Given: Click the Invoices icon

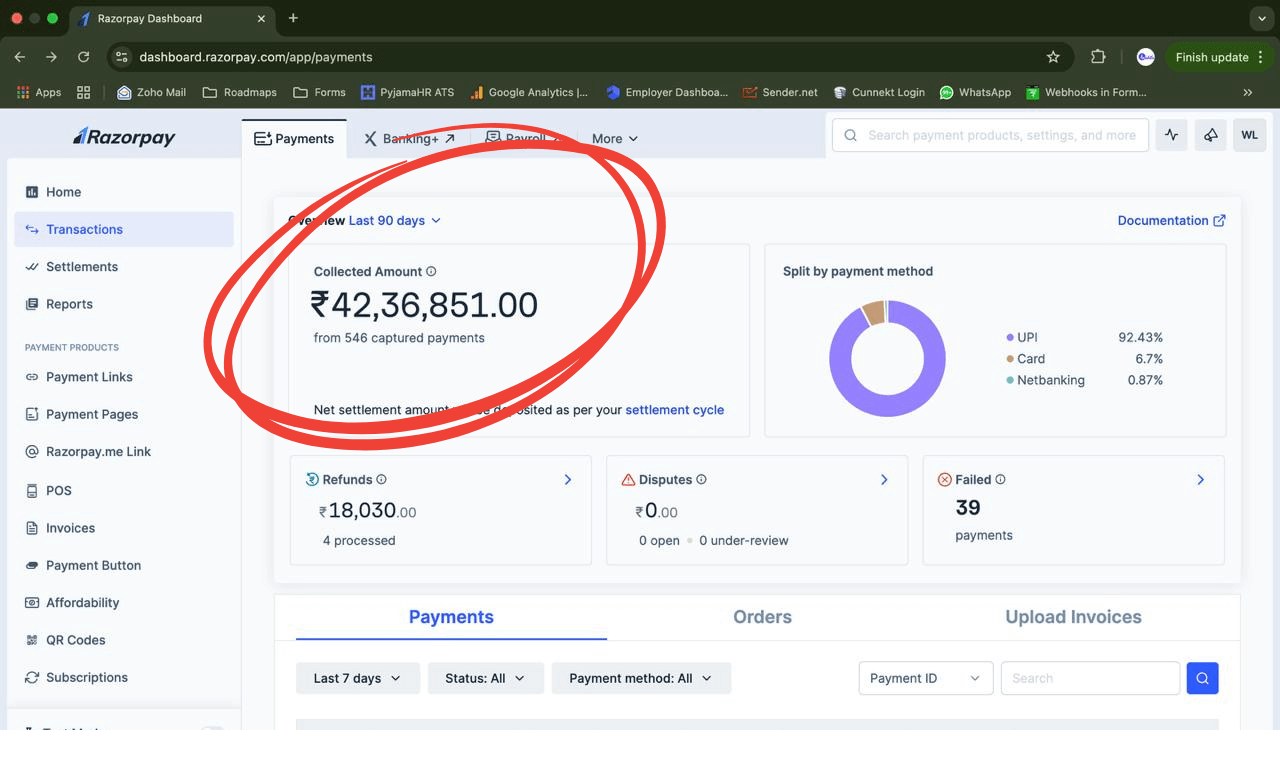Looking at the screenshot, I should click(x=32, y=528).
